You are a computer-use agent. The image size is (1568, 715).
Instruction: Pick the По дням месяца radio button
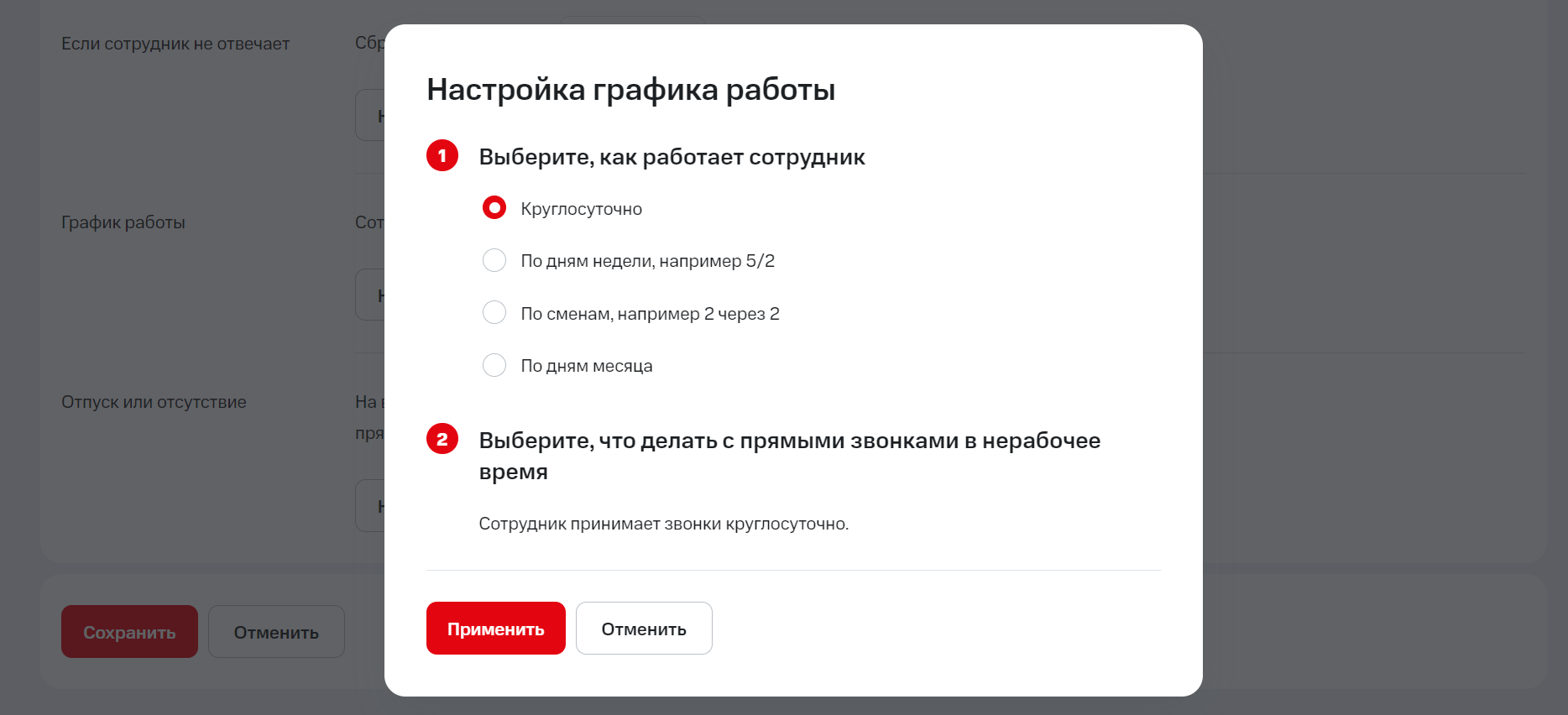click(494, 366)
